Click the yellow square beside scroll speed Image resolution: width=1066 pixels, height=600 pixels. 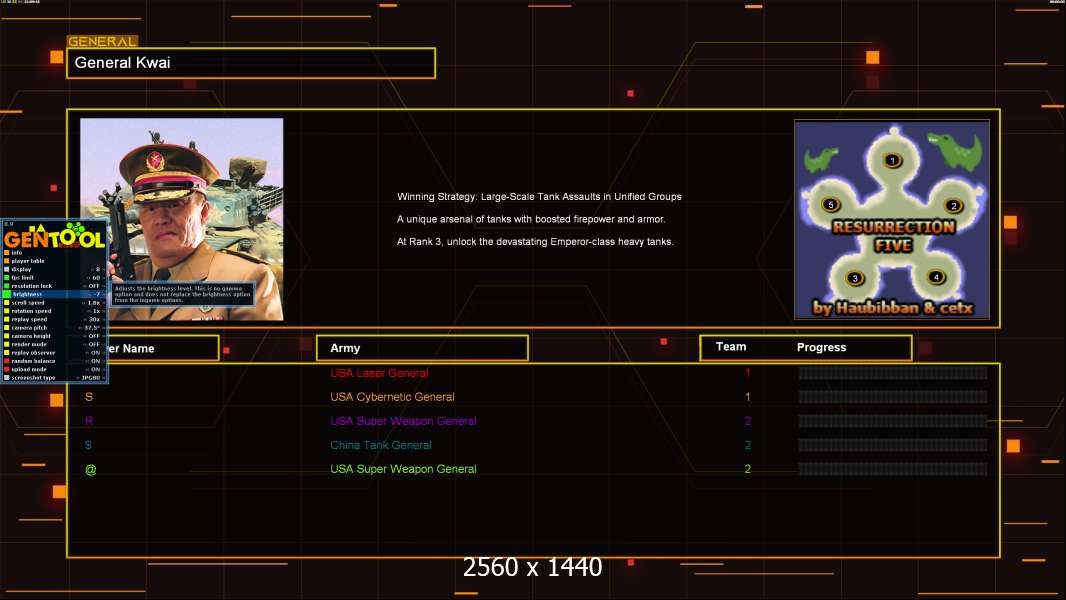pyautogui.click(x=7, y=302)
